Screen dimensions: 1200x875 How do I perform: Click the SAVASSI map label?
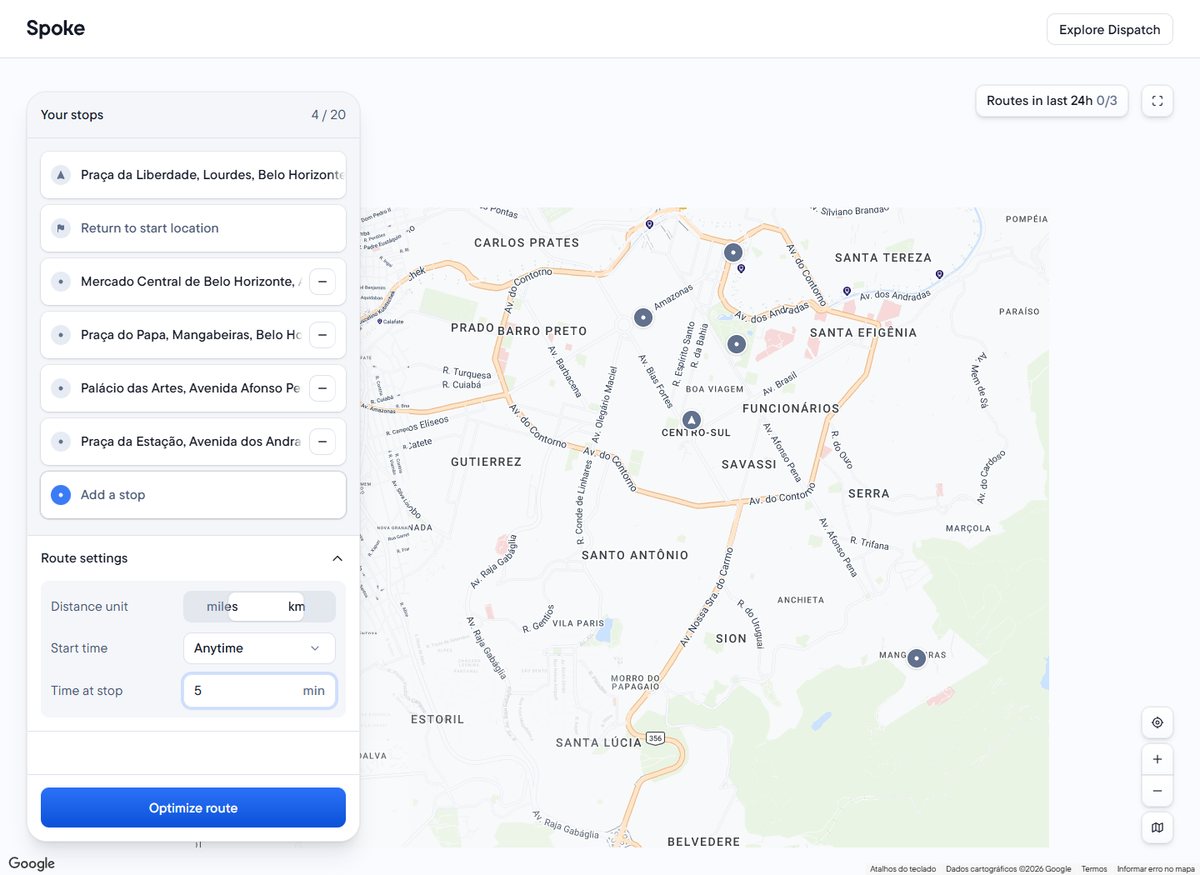point(749,465)
